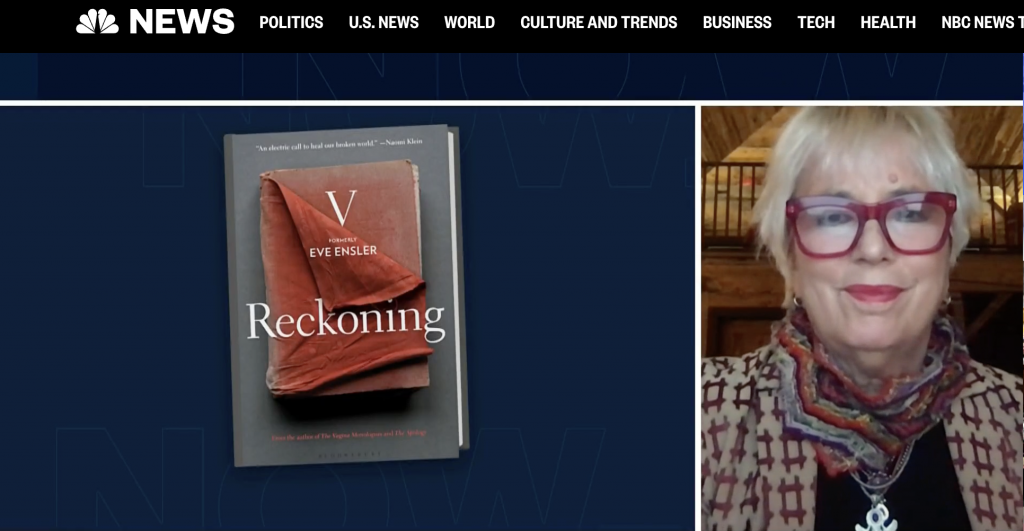Click the red glasses in the video
Viewport: 1024px width, 531px height.
tap(871, 224)
